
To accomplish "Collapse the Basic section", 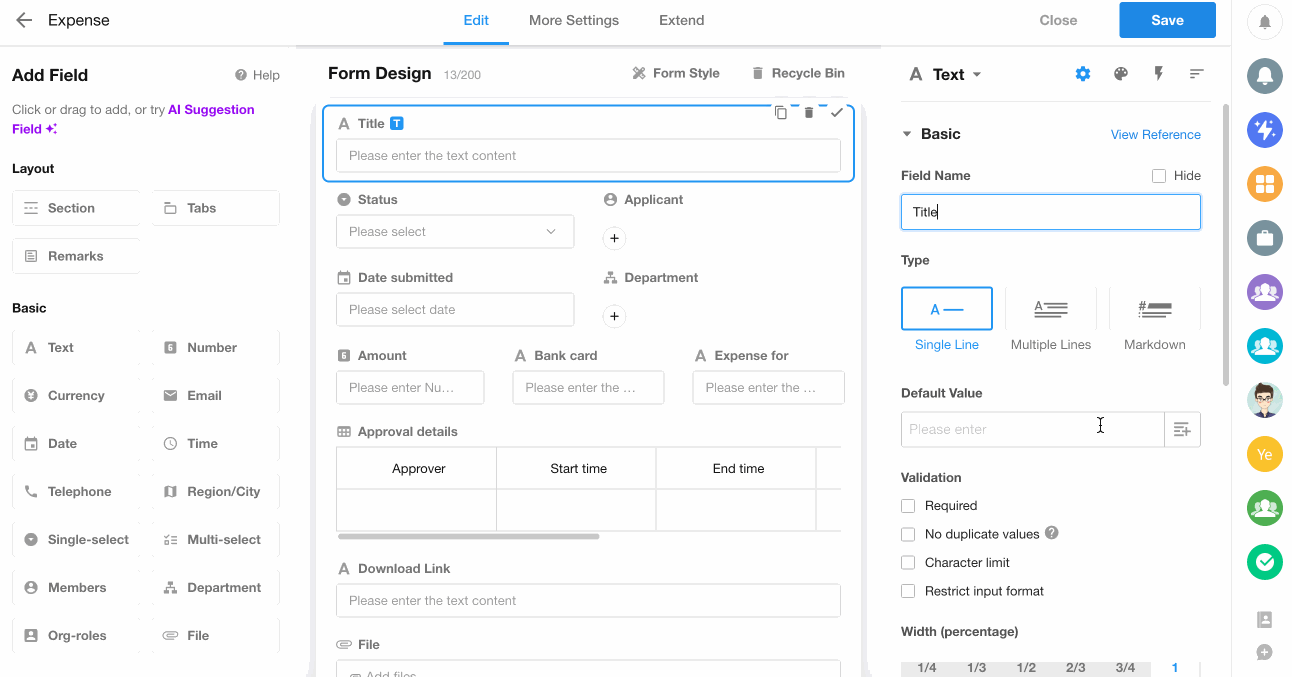I will [x=907, y=134].
